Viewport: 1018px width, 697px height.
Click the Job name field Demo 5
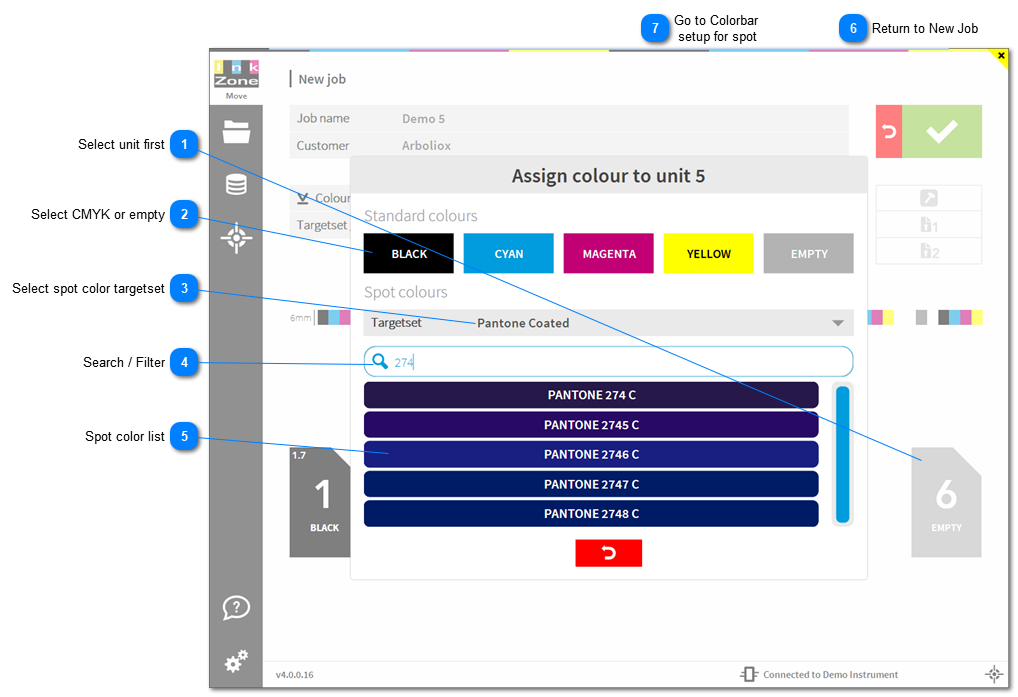pos(569,118)
